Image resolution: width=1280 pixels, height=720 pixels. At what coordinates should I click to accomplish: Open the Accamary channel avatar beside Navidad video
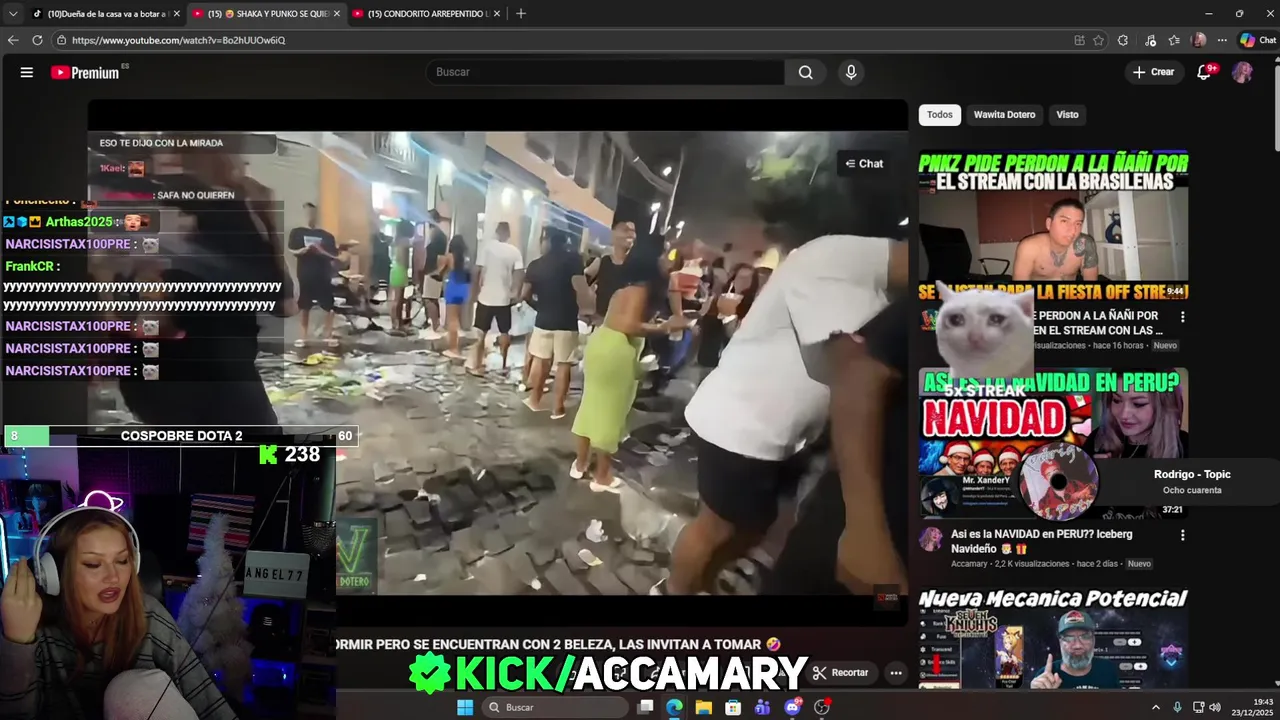[x=931, y=539]
